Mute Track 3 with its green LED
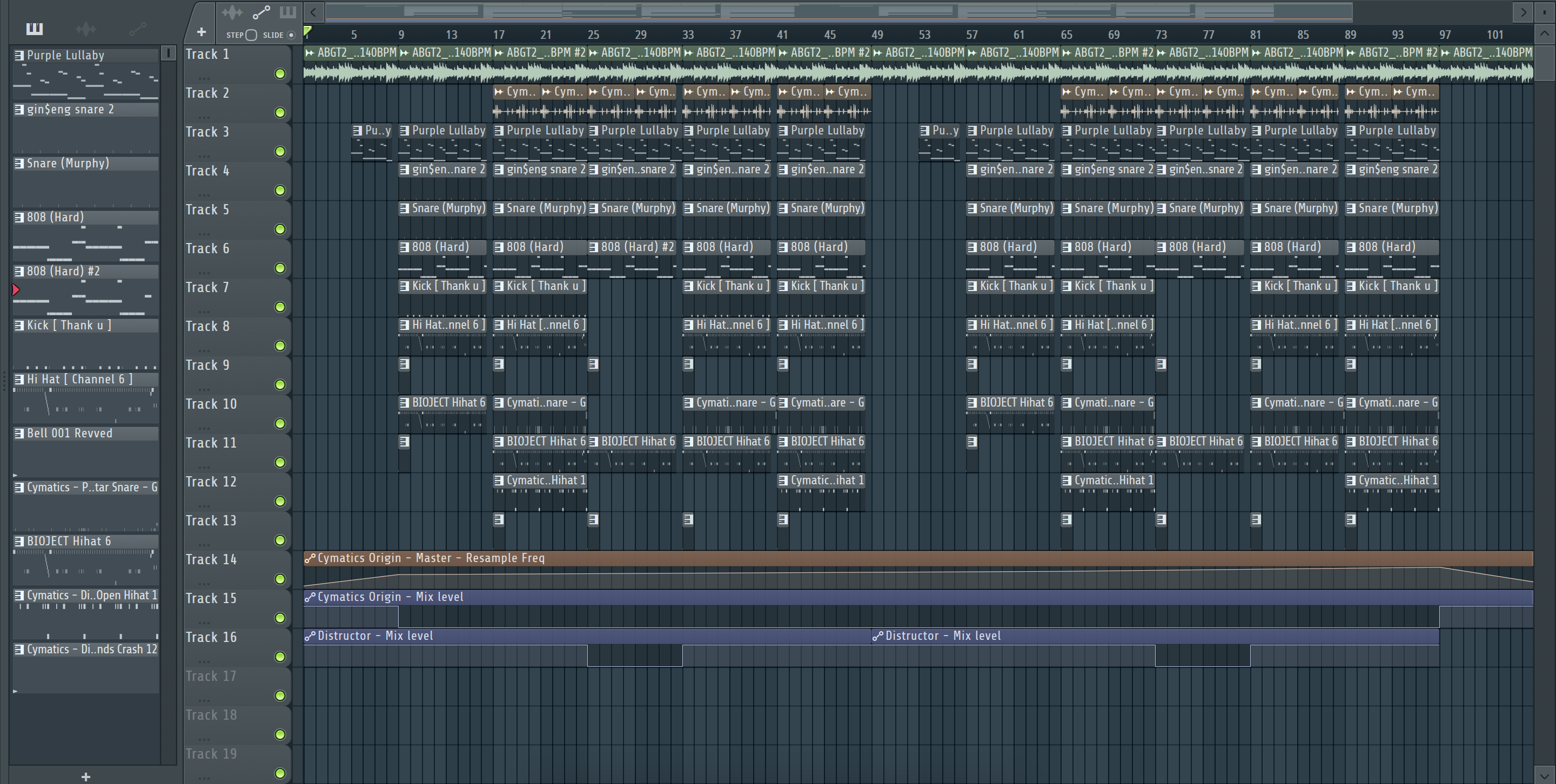 280,152
